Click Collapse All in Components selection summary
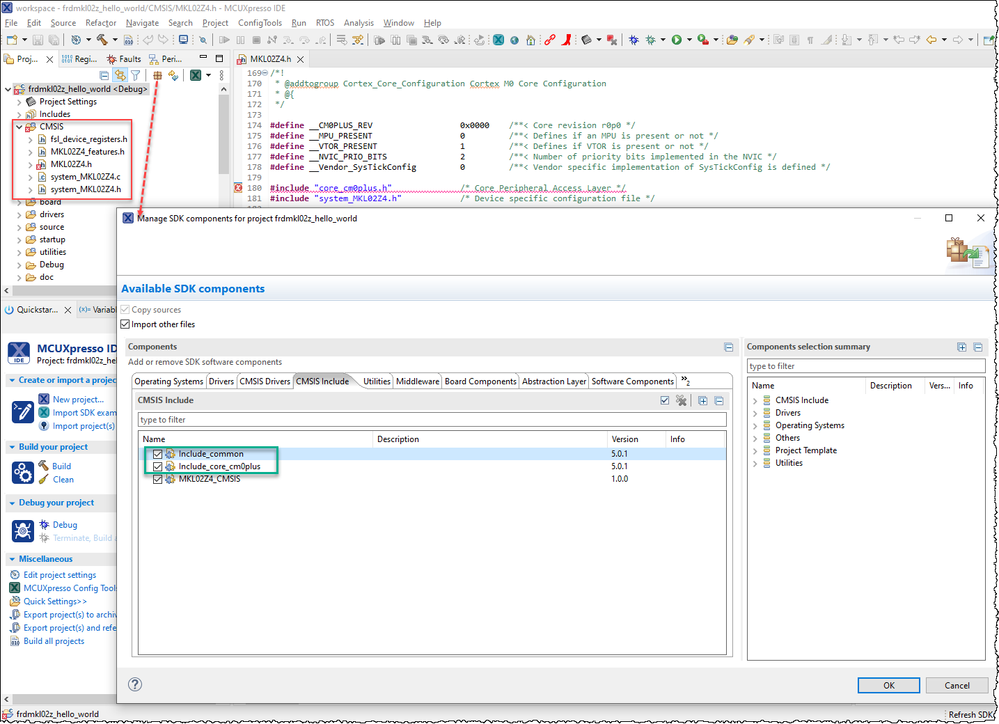The image size is (999, 724). pyautogui.click(x=978, y=347)
